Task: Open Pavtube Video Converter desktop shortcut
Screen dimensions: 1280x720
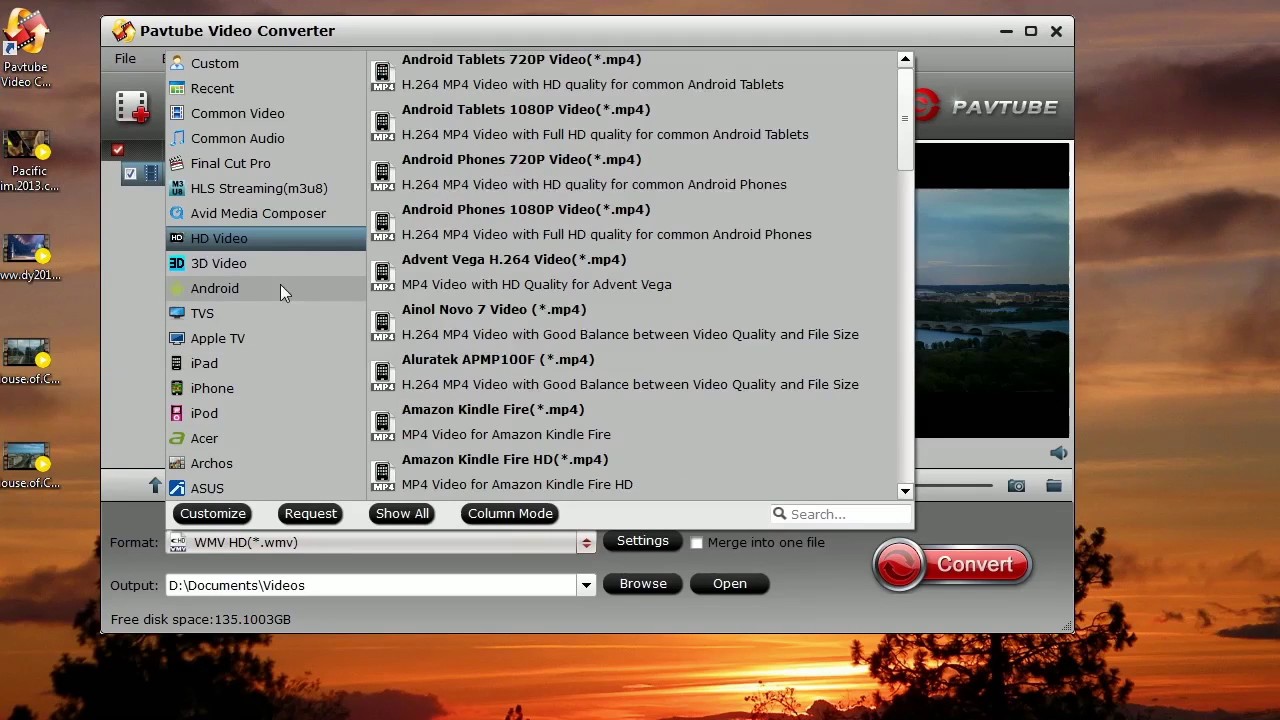Action: (26, 48)
